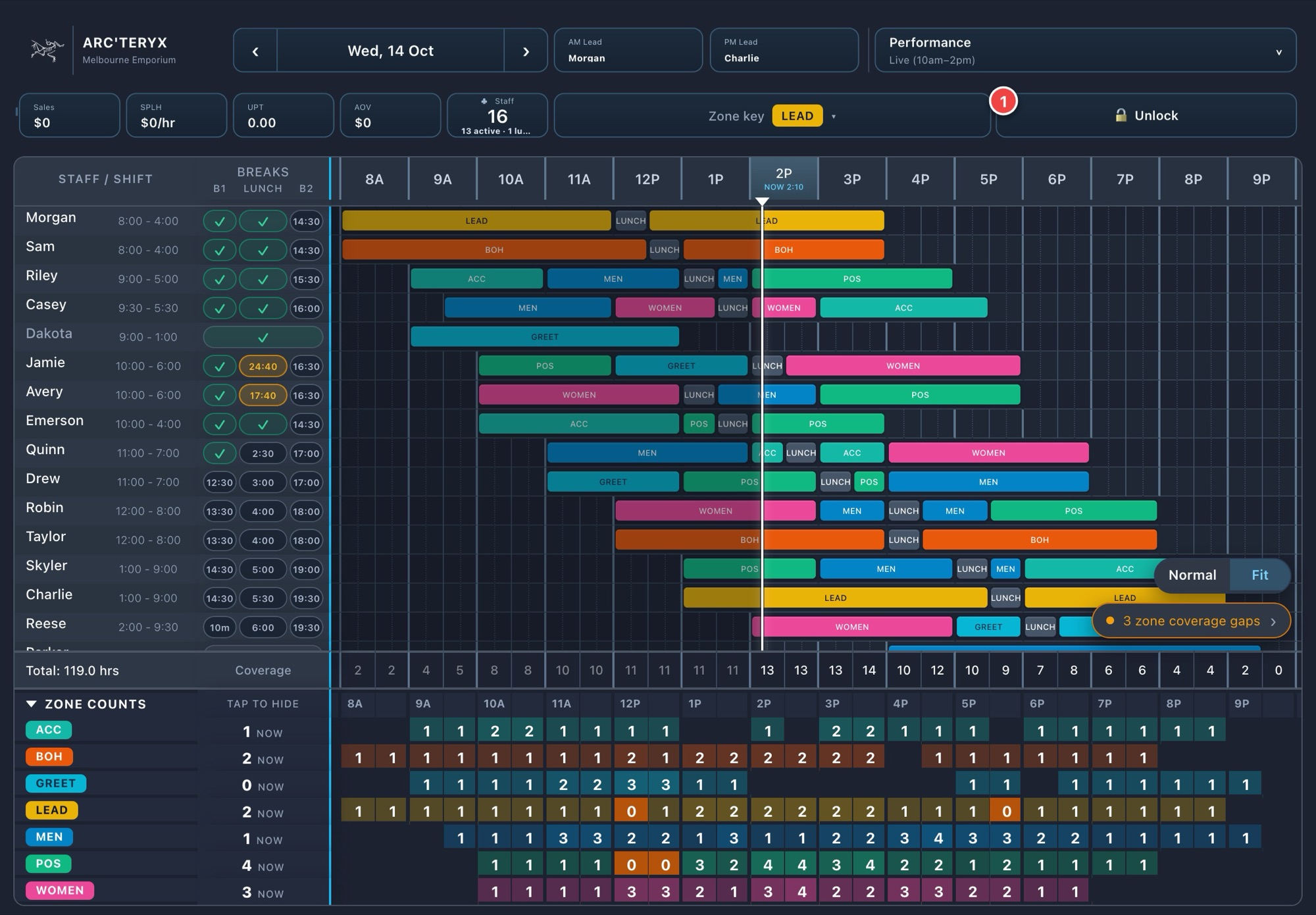Click Tap to Hide zone counts
The height and width of the screenshot is (915, 1316).
[263, 704]
